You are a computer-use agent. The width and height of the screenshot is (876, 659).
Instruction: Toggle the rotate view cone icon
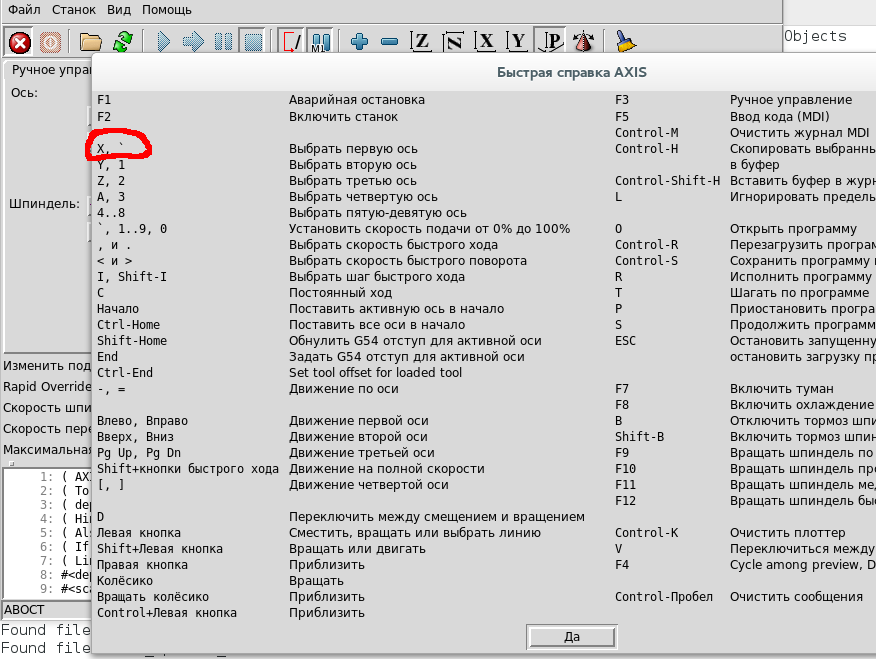tap(584, 42)
